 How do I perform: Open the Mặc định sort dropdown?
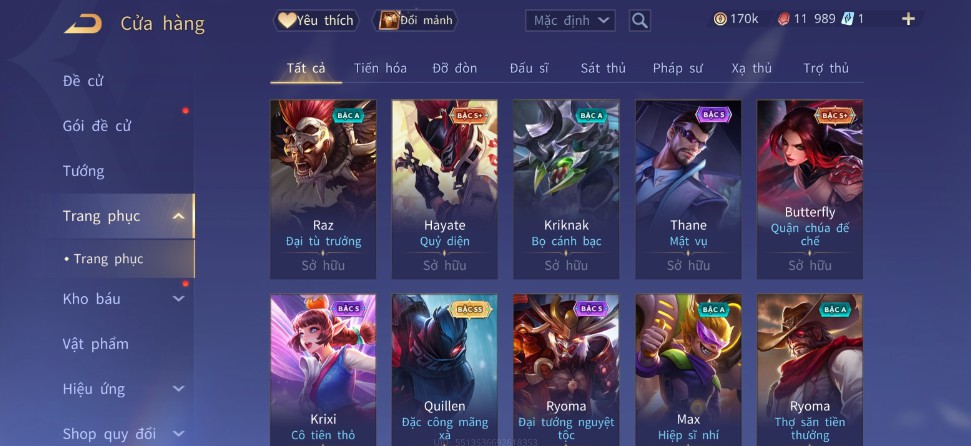point(570,20)
